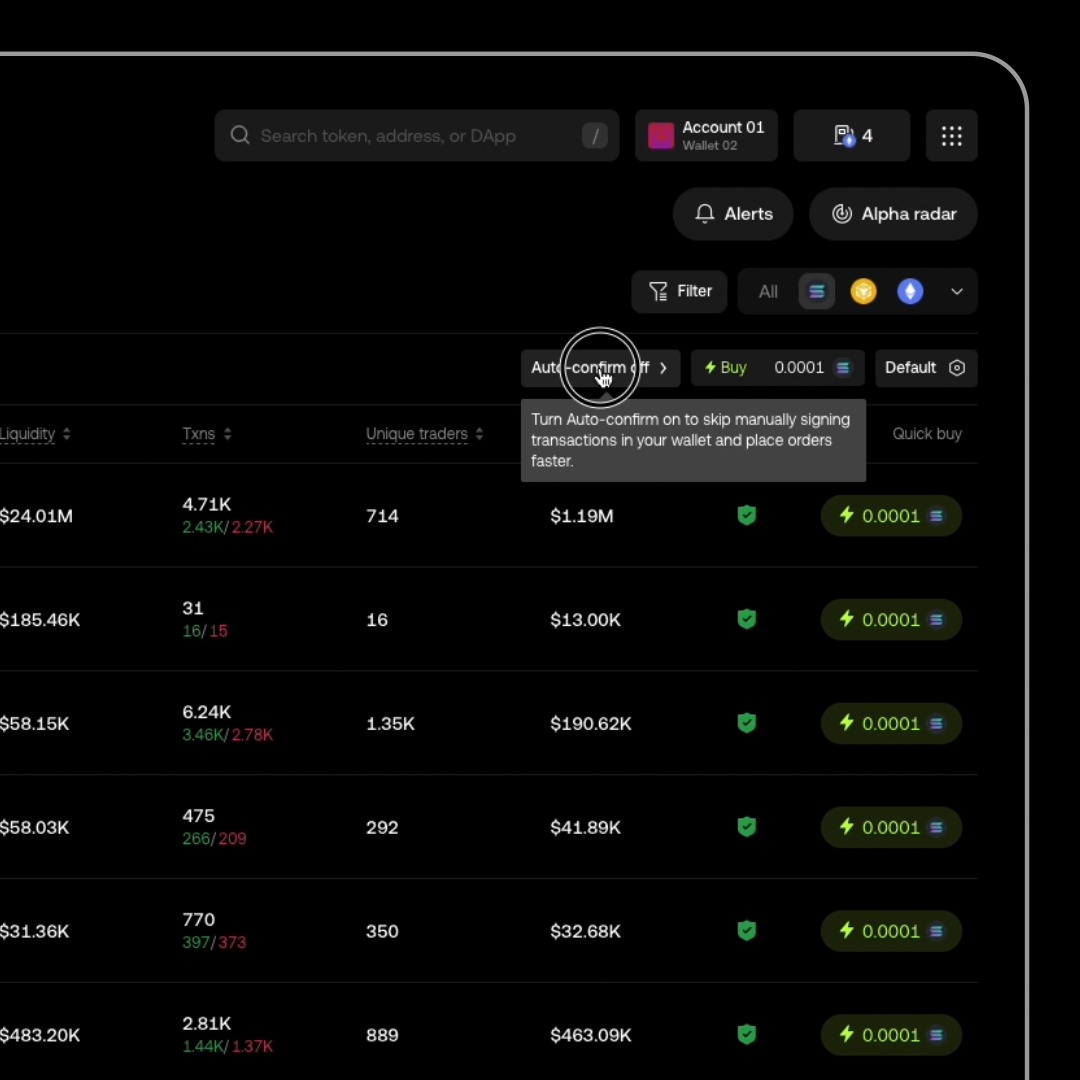This screenshot has height=1080, width=1080.
Task: Click the 6.24K transactions value
Action: pyautogui.click(x=207, y=712)
